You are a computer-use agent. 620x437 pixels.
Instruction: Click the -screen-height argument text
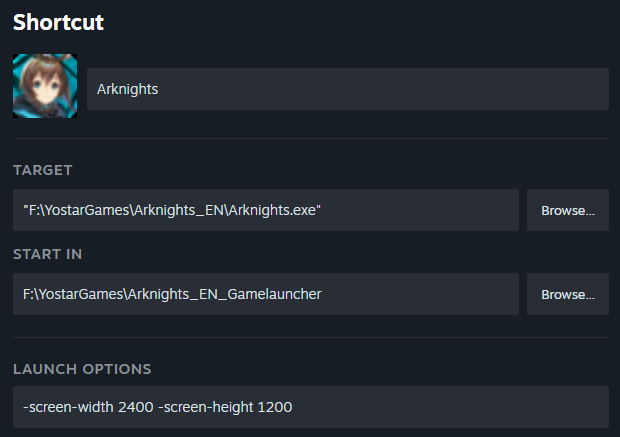click(206, 407)
